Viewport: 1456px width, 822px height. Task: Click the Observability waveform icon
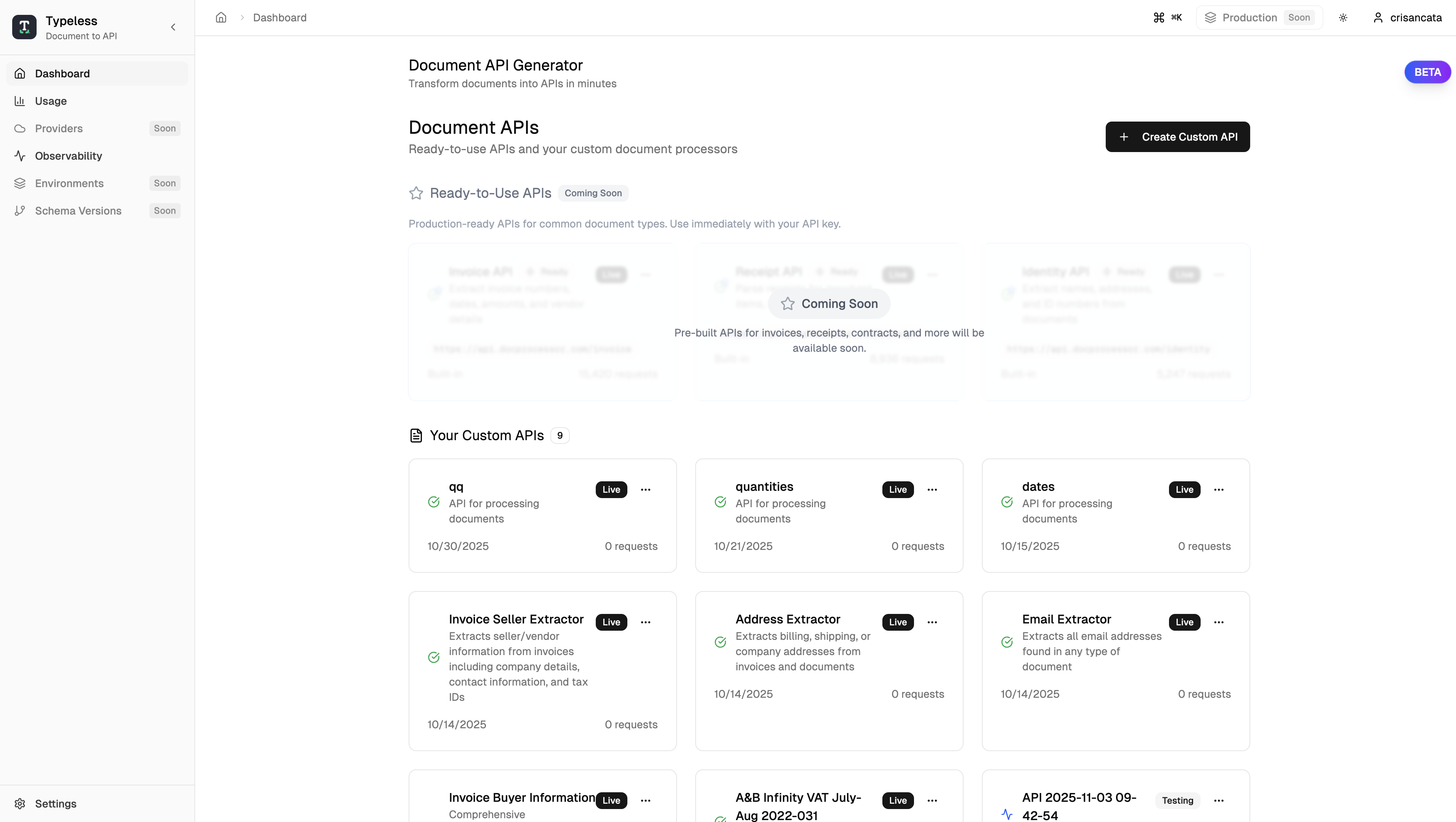20,156
